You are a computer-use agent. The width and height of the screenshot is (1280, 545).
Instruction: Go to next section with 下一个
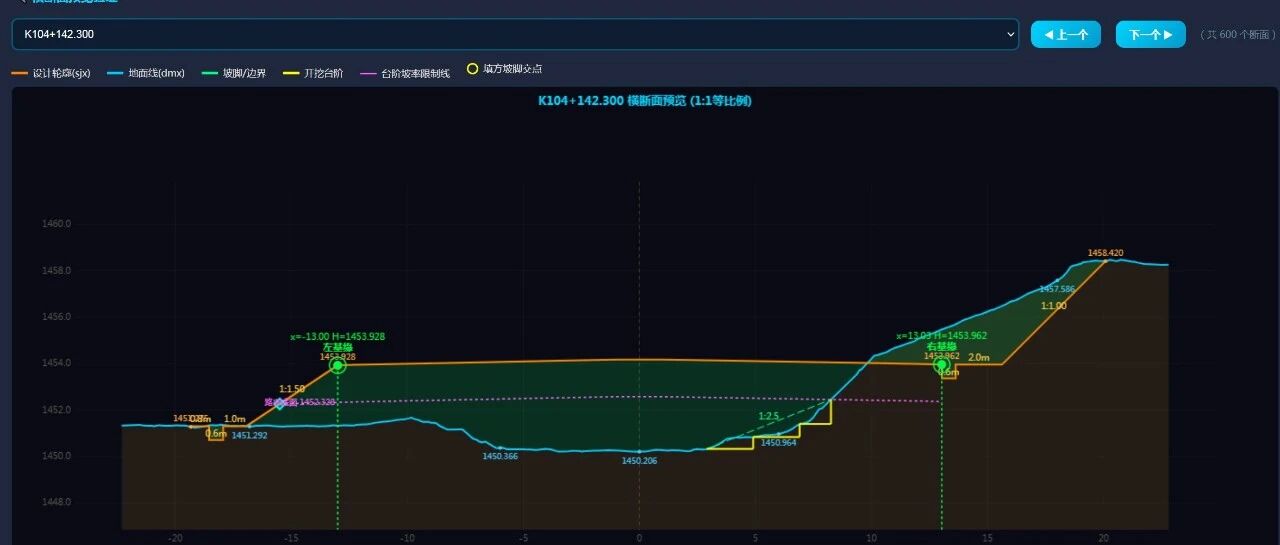tap(1150, 34)
